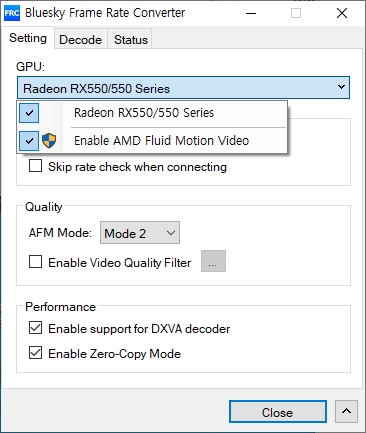Toggle Enable AMD Fluid Motion Video checkmark
Image resolution: width=366 pixels, height=433 pixels.
[x=29, y=141]
